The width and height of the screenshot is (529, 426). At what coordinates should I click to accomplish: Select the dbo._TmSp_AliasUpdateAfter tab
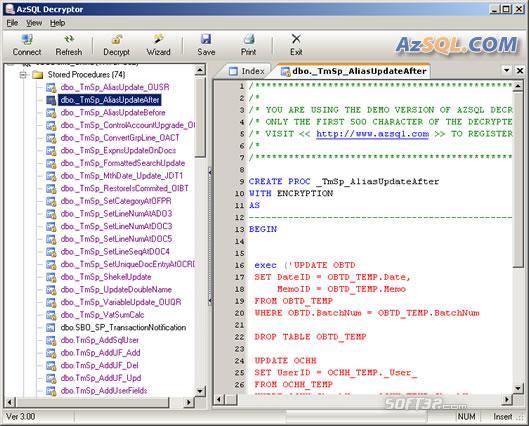pyautogui.click(x=354, y=71)
